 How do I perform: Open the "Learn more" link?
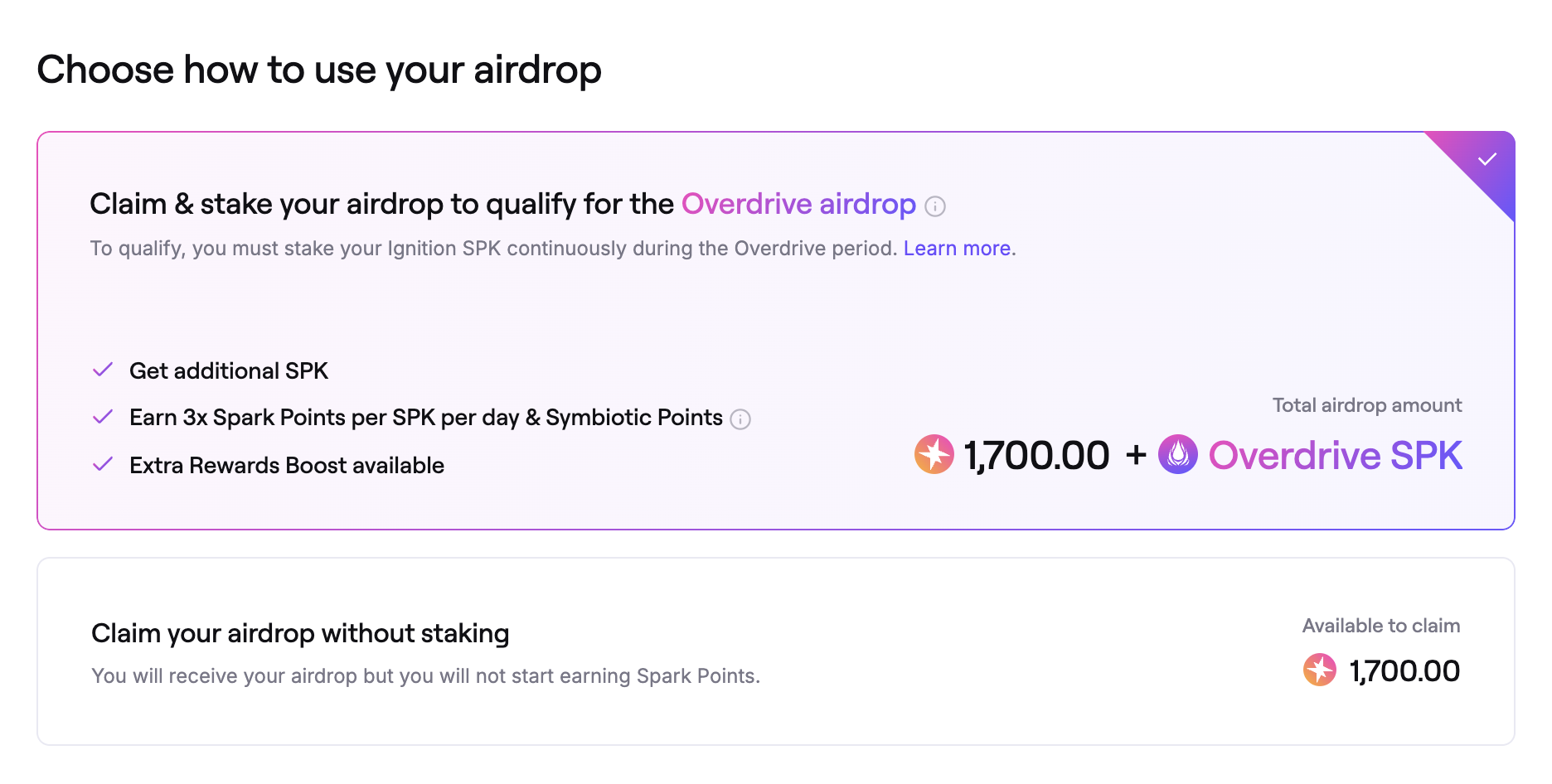point(957,249)
